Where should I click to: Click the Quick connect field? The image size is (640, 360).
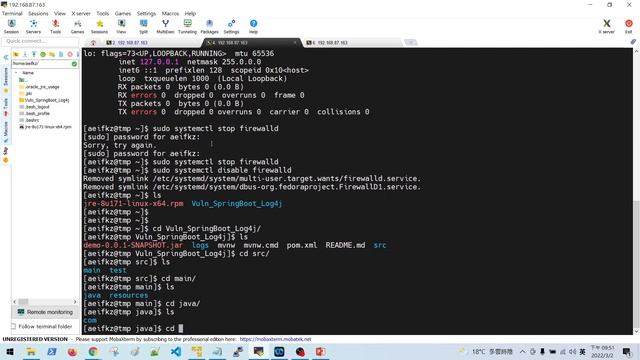pos(40,41)
